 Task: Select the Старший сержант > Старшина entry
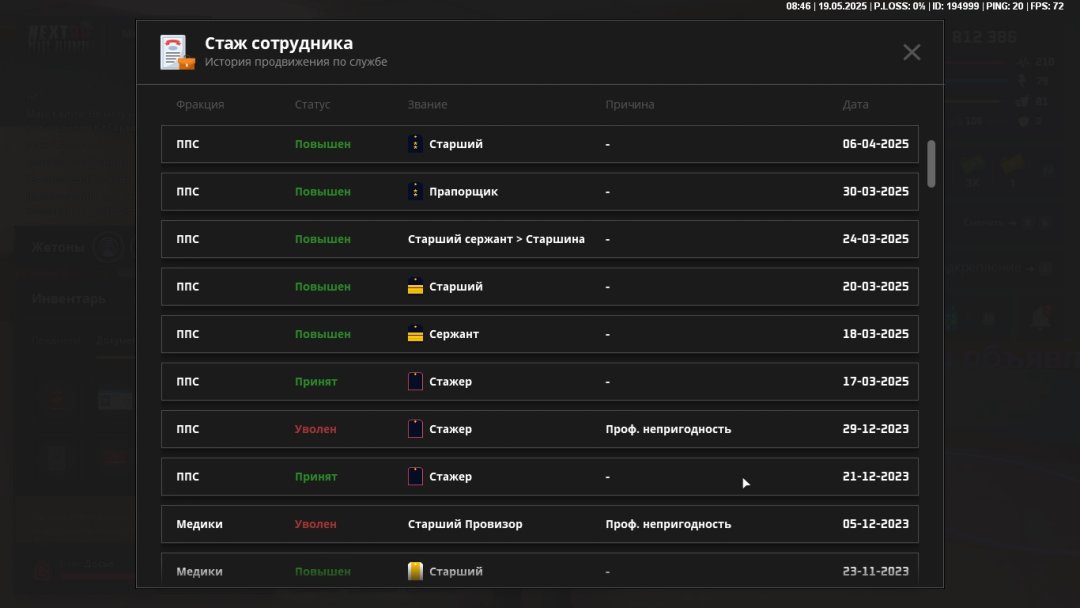[496, 239]
